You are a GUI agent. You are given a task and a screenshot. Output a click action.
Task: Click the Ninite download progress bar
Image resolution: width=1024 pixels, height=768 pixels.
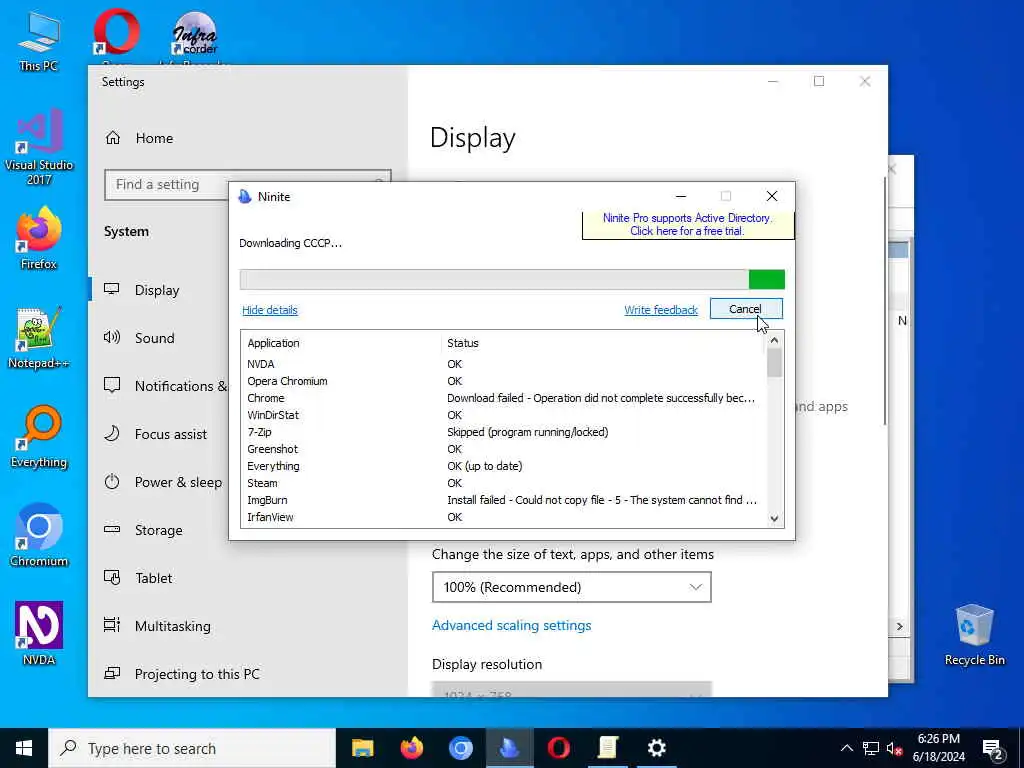point(512,280)
